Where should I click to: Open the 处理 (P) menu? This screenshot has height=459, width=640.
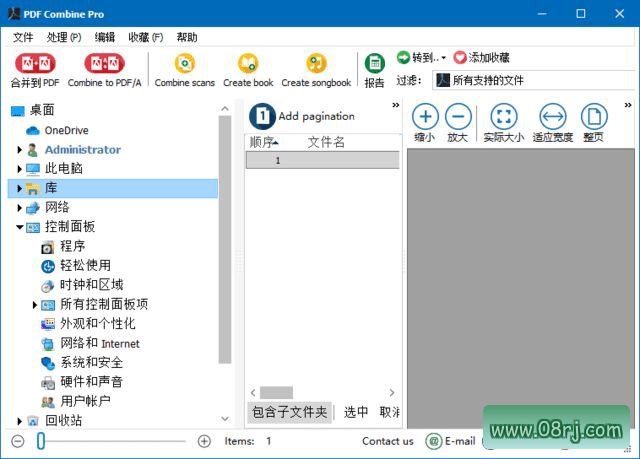point(64,38)
